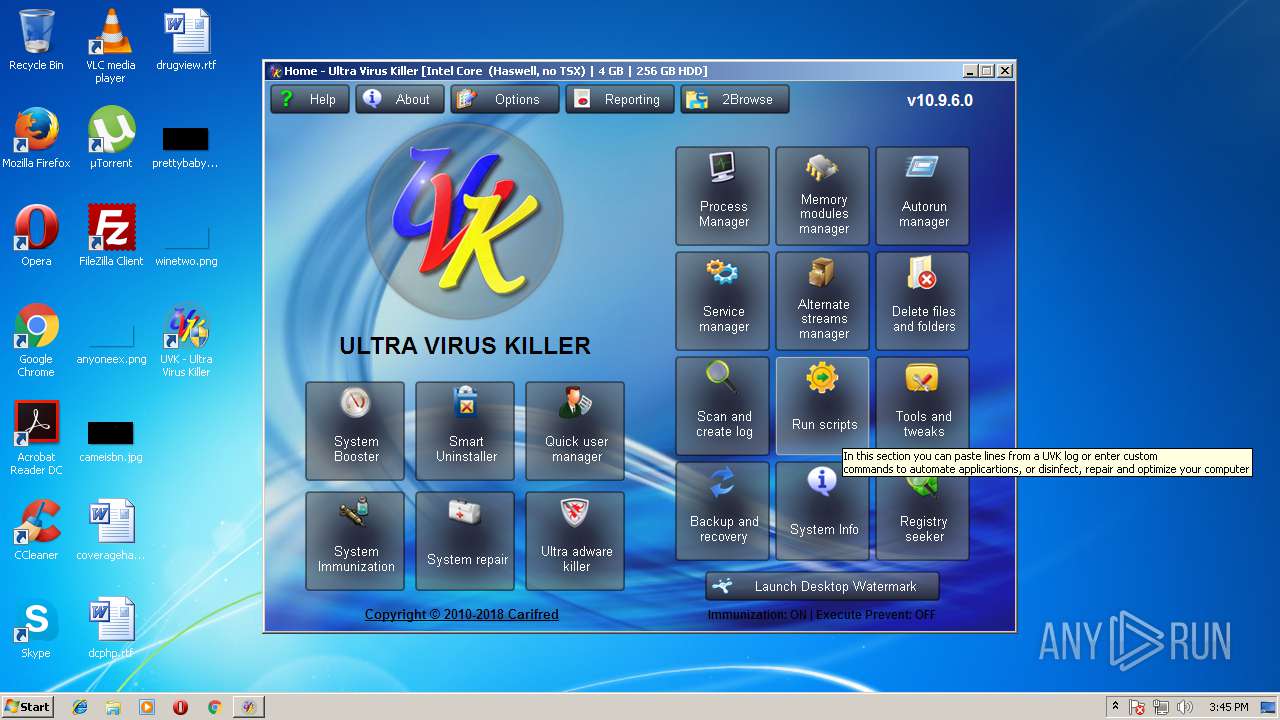Open the Windows Start menu

pos(27,707)
